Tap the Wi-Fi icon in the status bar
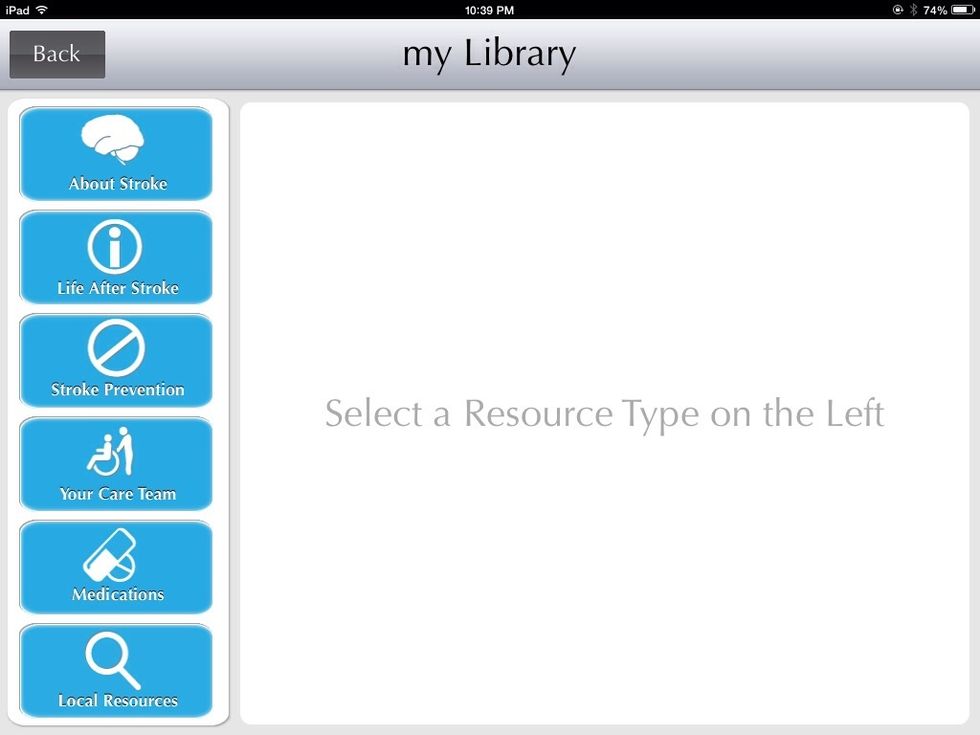The image size is (980, 735). click(x=40, y=10)
